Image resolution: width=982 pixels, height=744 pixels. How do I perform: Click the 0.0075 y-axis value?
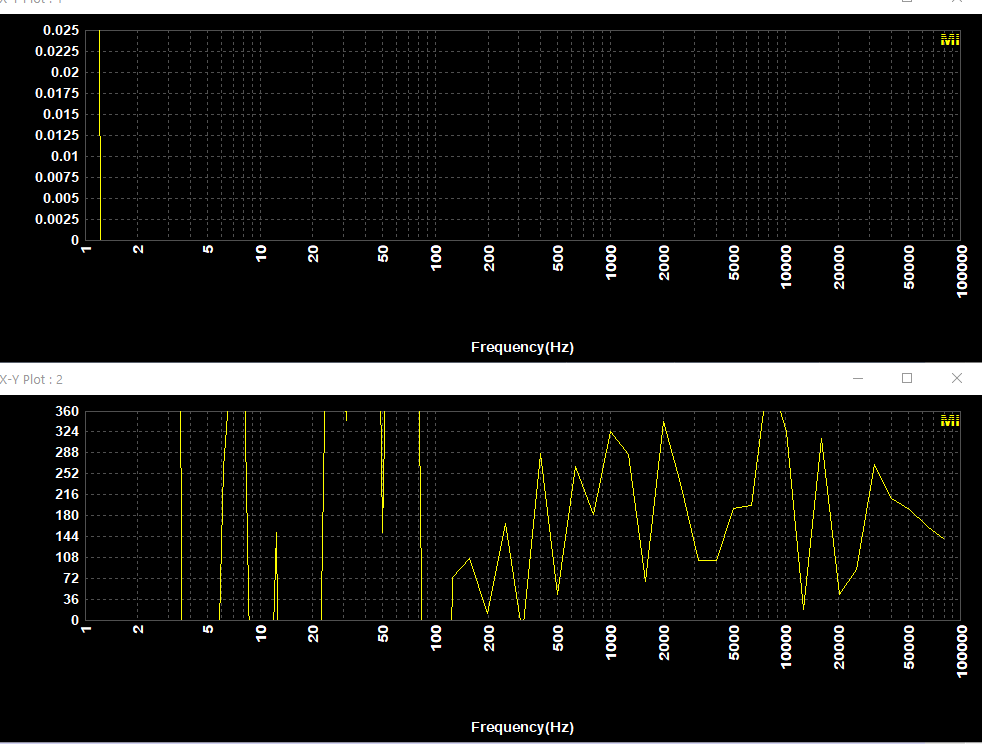tap(57, 177)
